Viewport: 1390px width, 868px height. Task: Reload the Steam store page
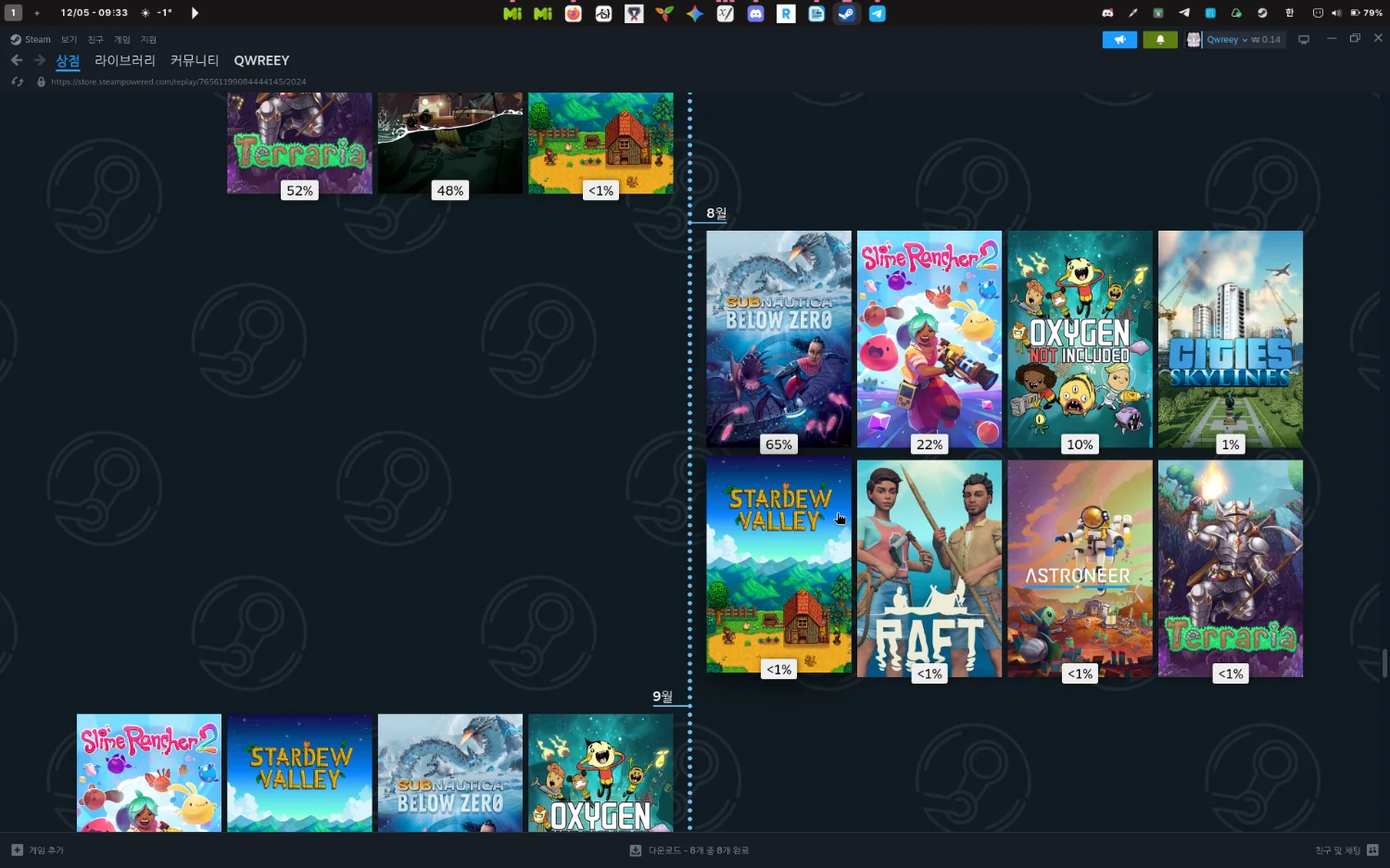coord(17,82)
